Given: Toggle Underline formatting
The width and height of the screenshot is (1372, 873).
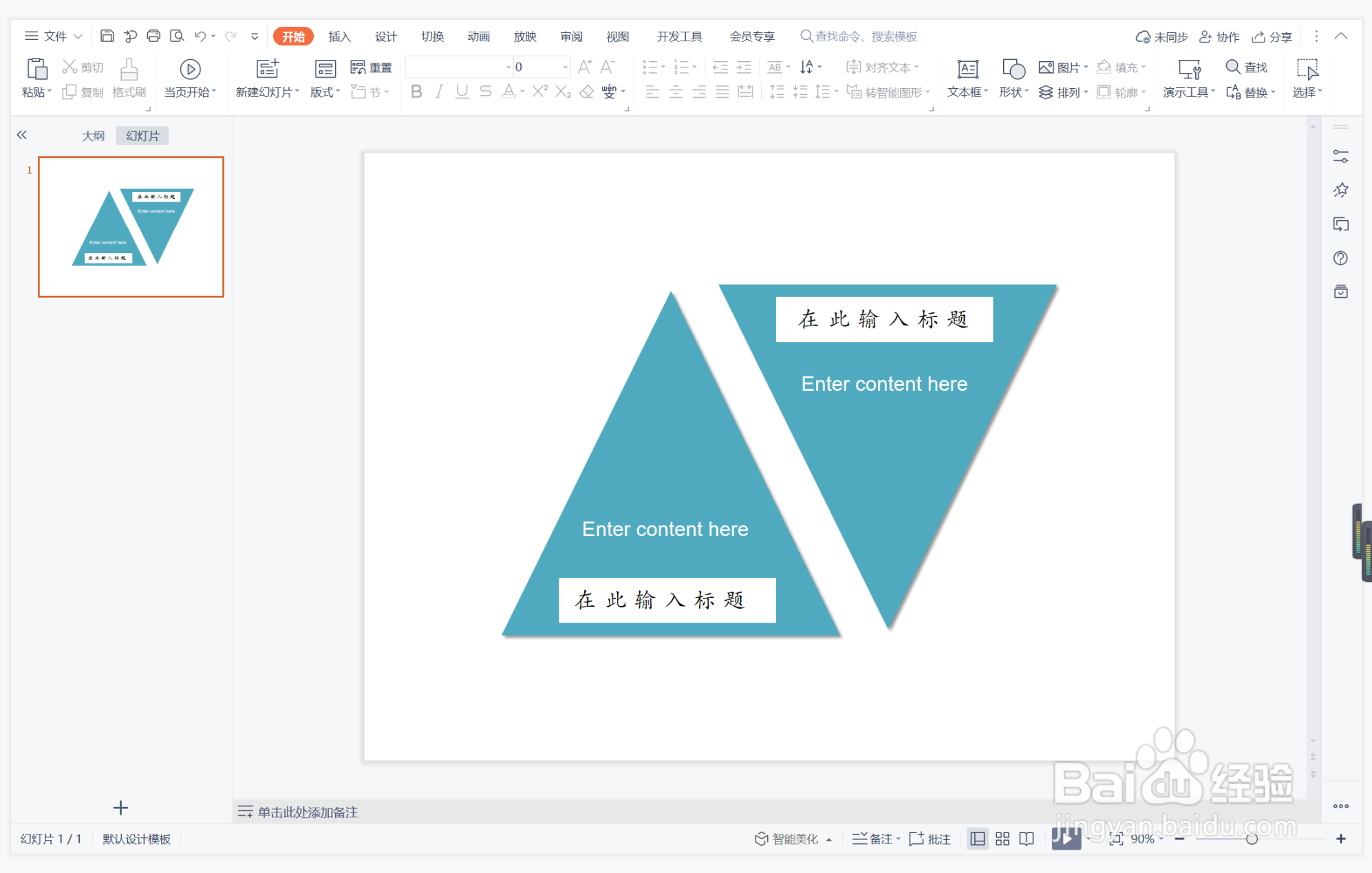Looking at the screenshot, I should click(x=462, y=91).
